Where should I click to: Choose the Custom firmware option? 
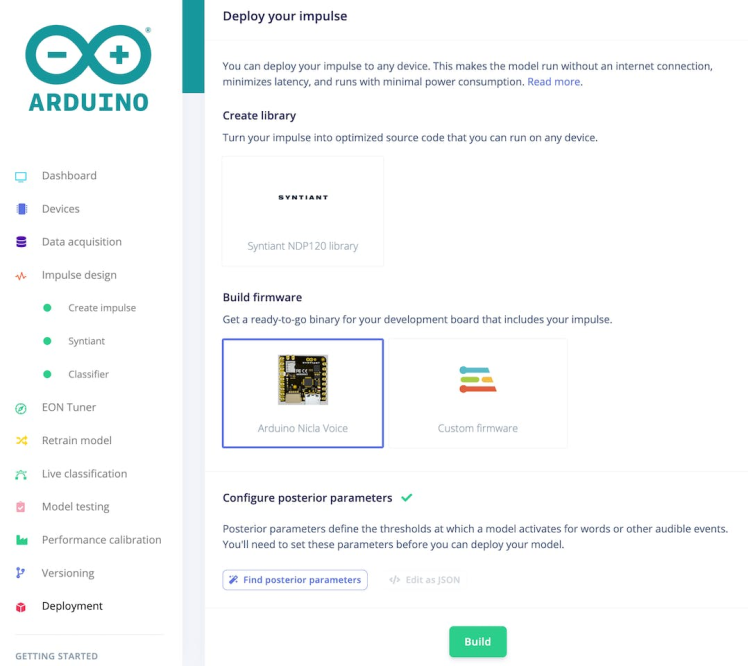tap(477, 393)
